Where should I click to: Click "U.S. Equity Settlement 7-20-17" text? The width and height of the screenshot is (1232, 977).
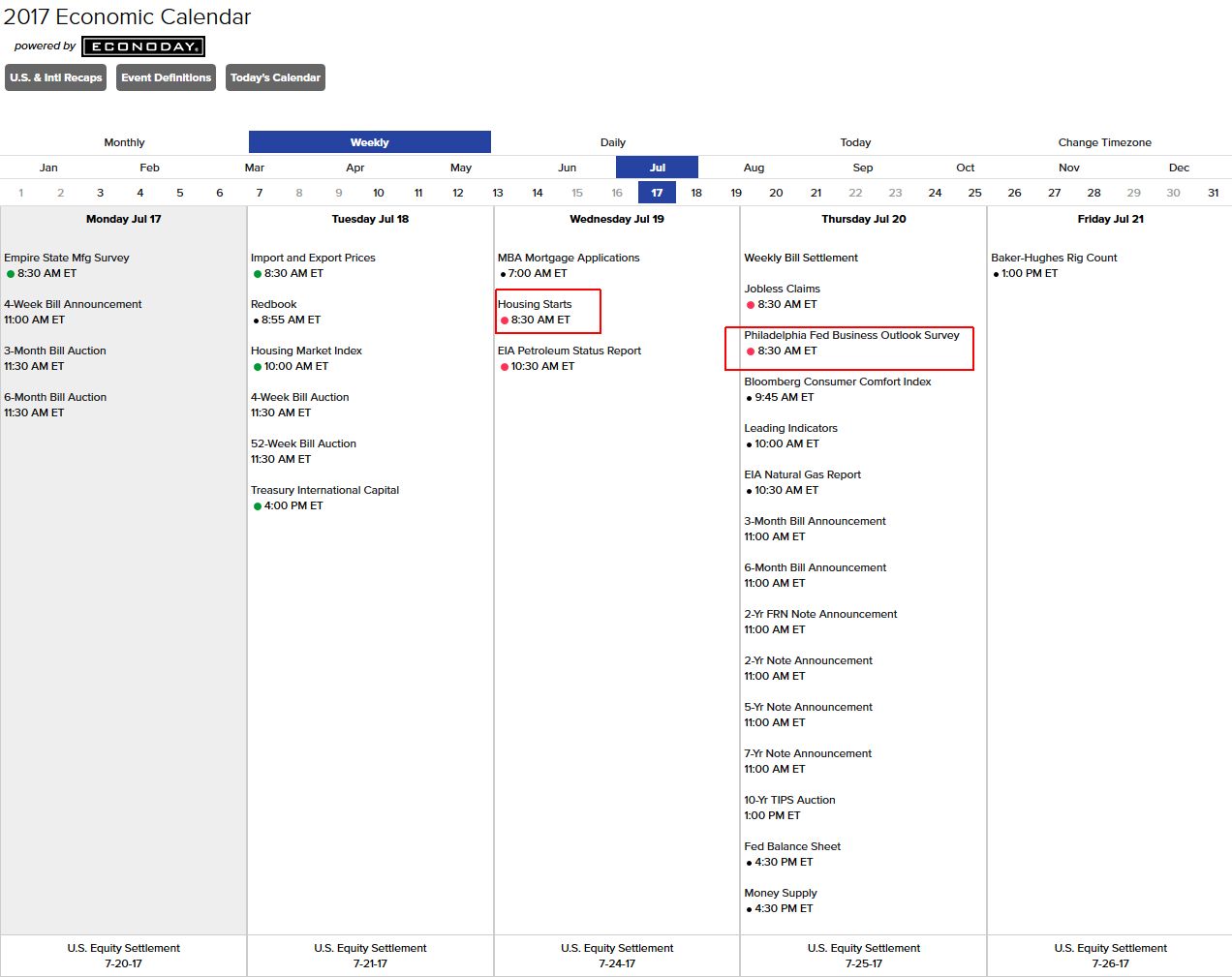[x=124, y=956]
